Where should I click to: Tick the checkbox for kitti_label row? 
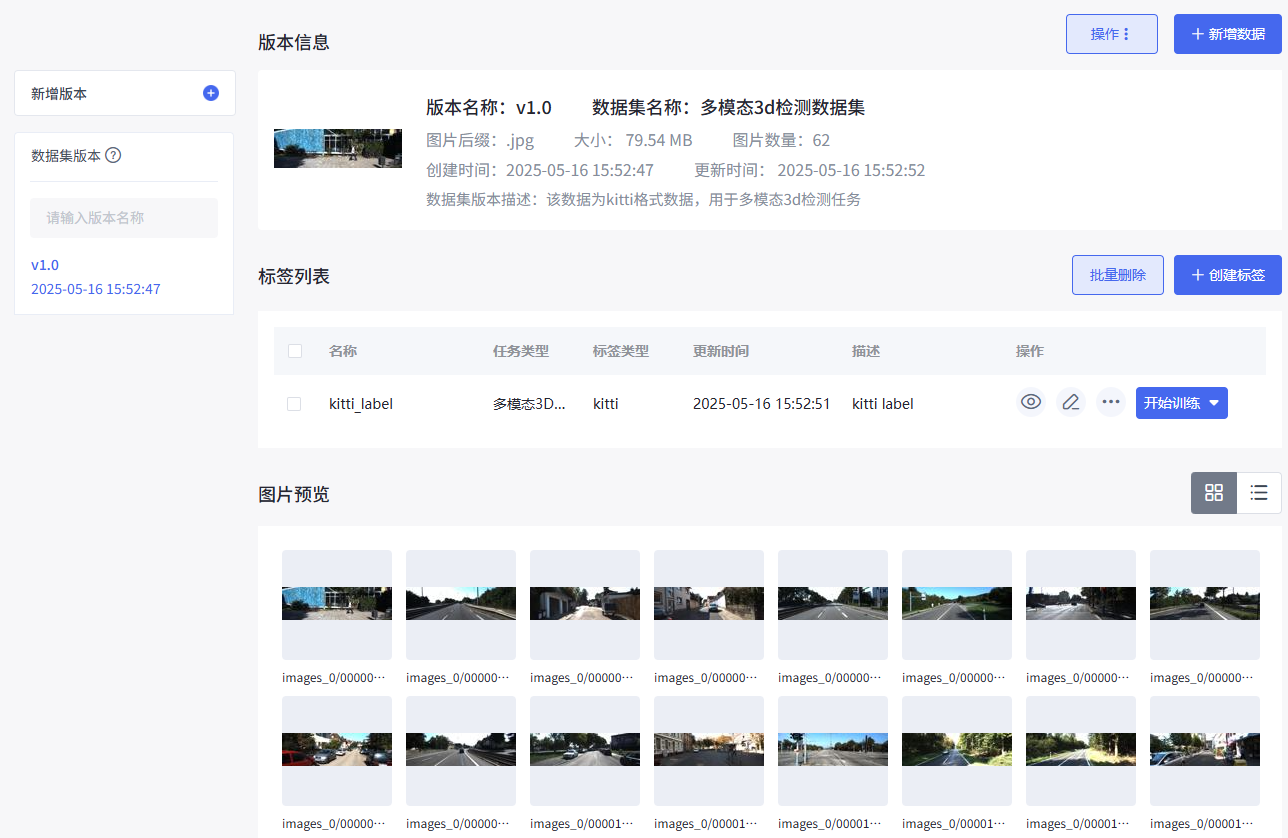(x=294, y=404)
